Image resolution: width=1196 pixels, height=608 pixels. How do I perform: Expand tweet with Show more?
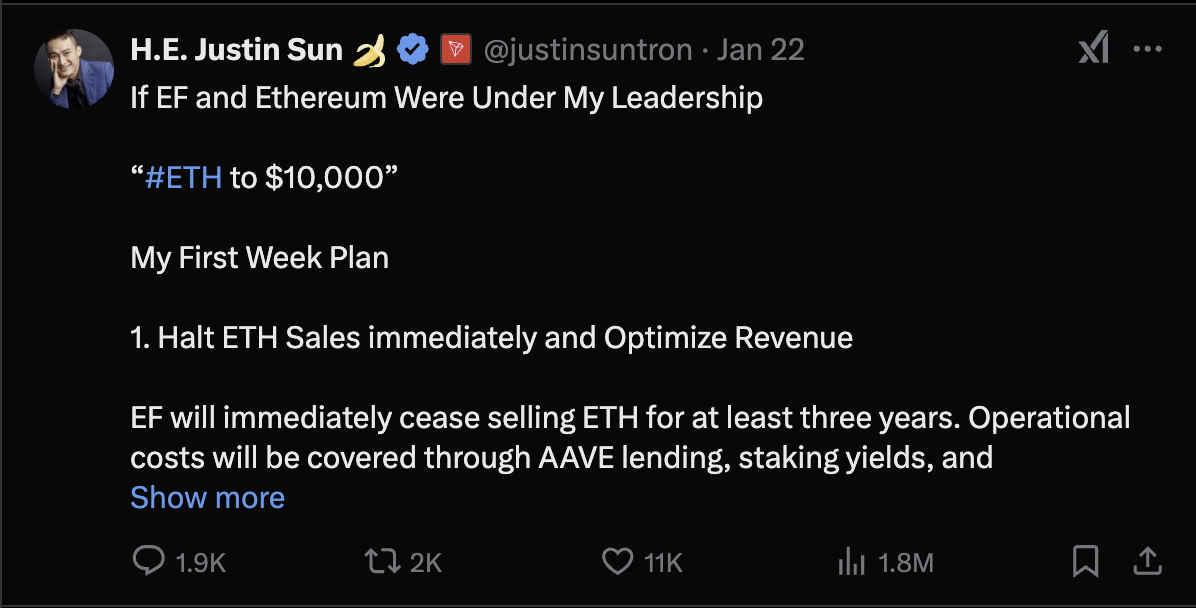click(207, 497)
